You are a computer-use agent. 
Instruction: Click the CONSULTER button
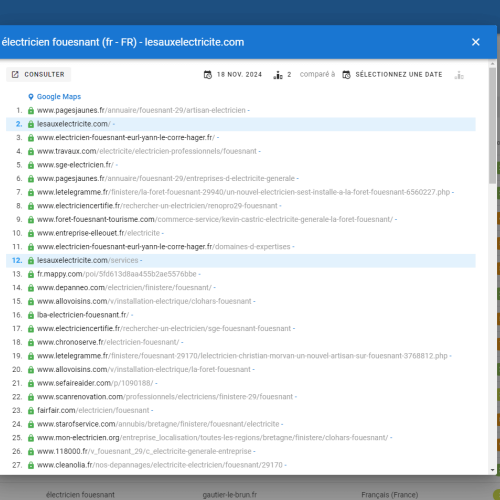[38, 74]
